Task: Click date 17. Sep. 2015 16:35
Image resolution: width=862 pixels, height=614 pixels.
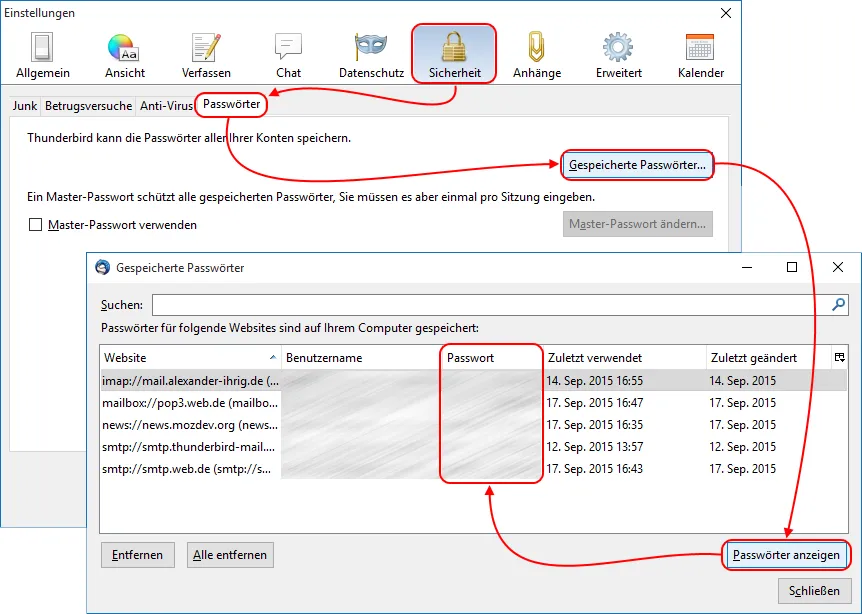Action: pyautogui.click(x=594, y=424)
